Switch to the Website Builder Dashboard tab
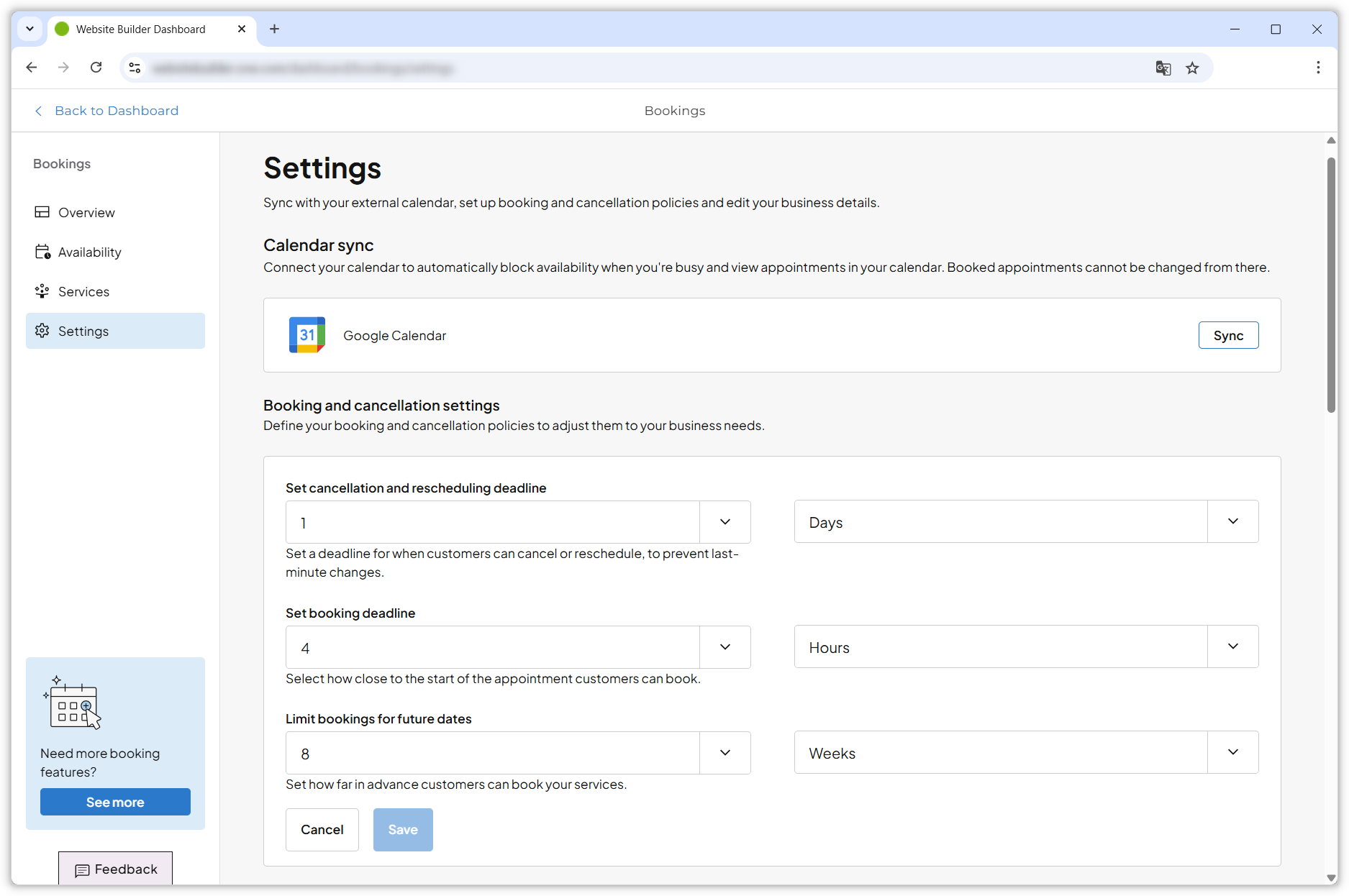 (x=140, y=29)
